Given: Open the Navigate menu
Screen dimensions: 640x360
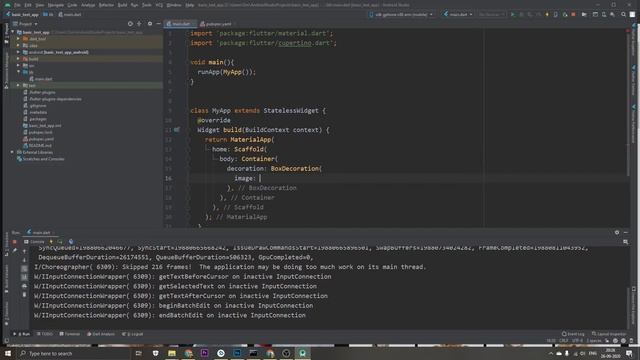Looking at the screenshot, I should 56,5.
